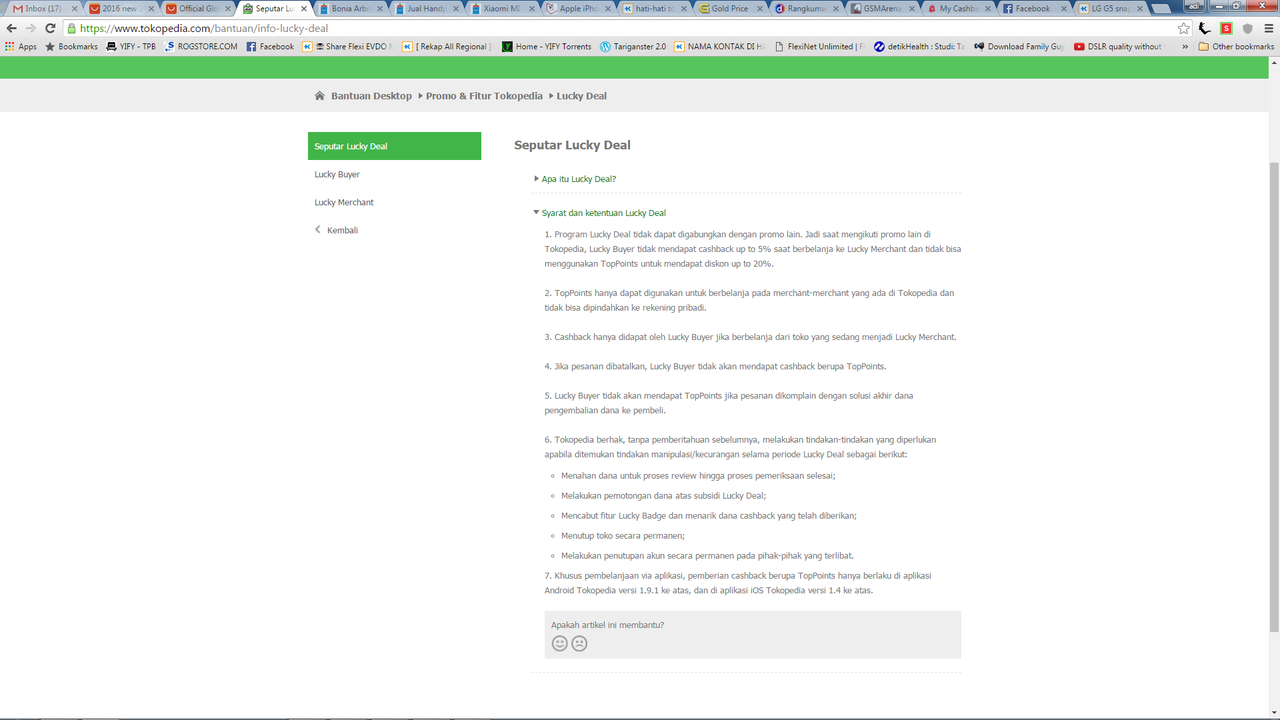Open the NAMA KONTAK DI HA bookmark
This screenshot has height=720, width=1280.
719,46
